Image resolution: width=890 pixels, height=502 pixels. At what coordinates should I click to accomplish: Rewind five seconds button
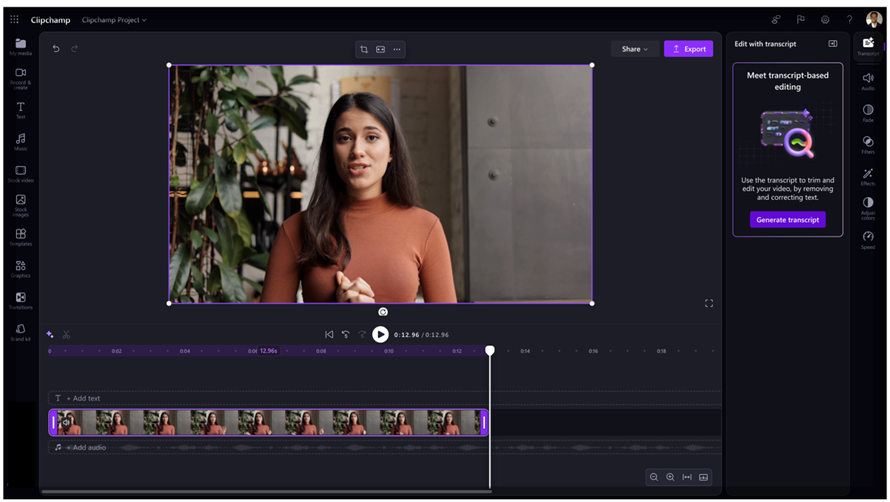pyautogui.click(x=346, y=334)
